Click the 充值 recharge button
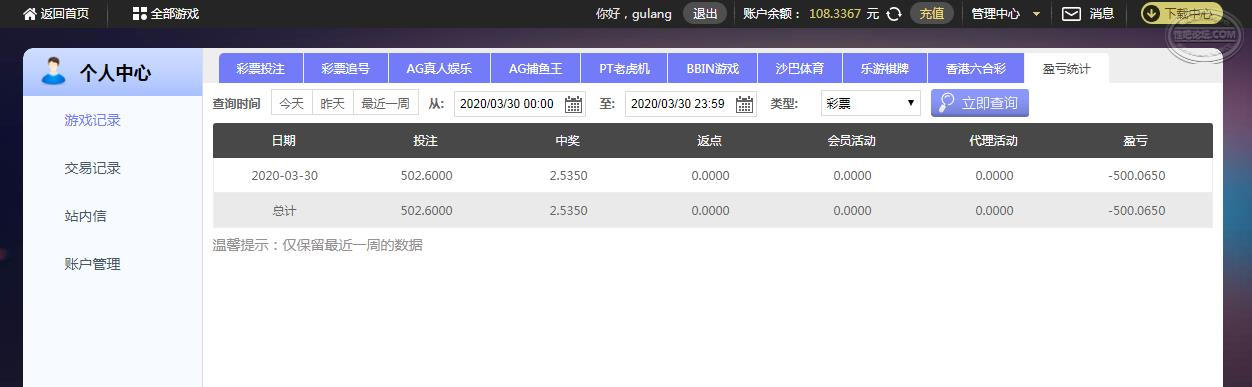Screen dimensions: 1252x387 coord(931,14)
